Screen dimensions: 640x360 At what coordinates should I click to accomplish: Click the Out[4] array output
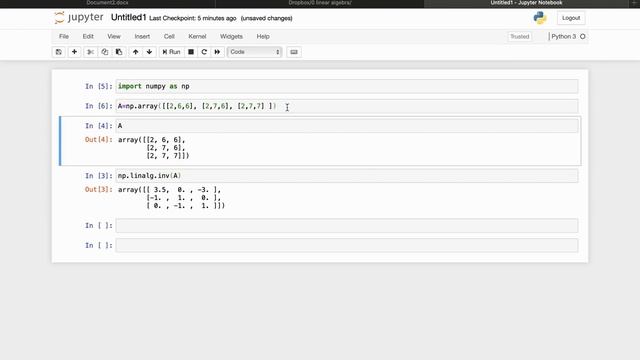click(153, 148)
